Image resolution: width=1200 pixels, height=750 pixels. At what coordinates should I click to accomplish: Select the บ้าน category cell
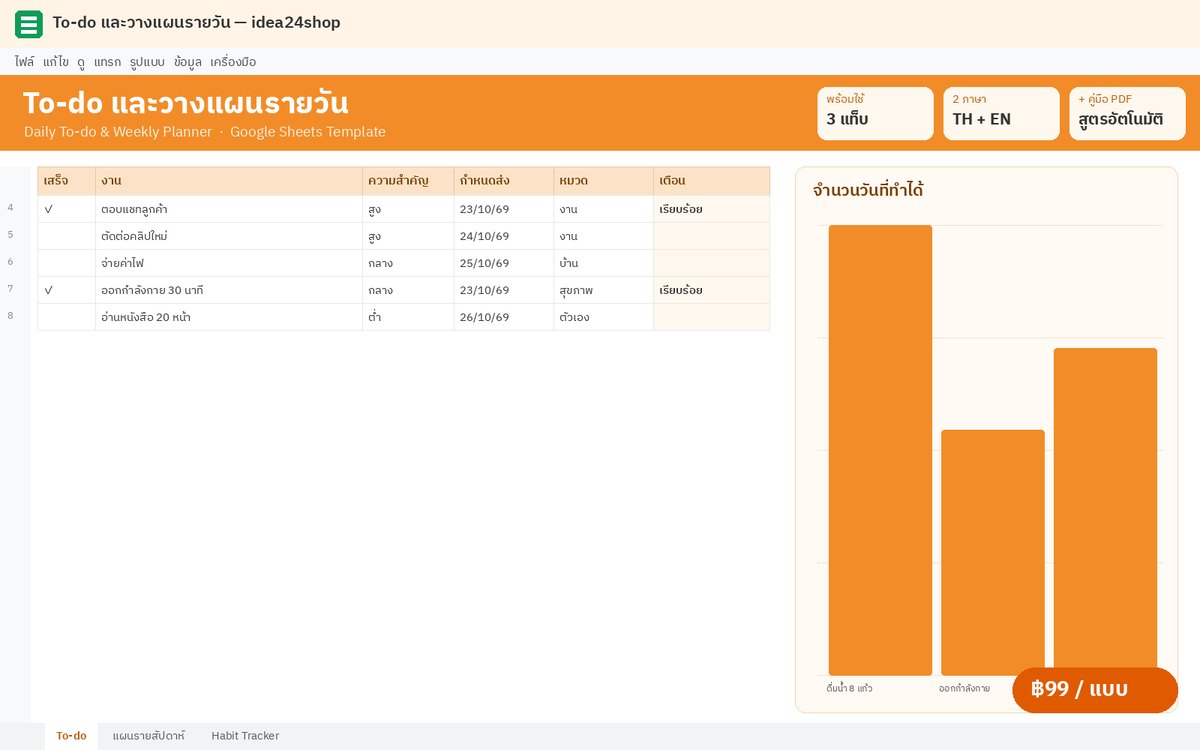(x=604, y=263)
